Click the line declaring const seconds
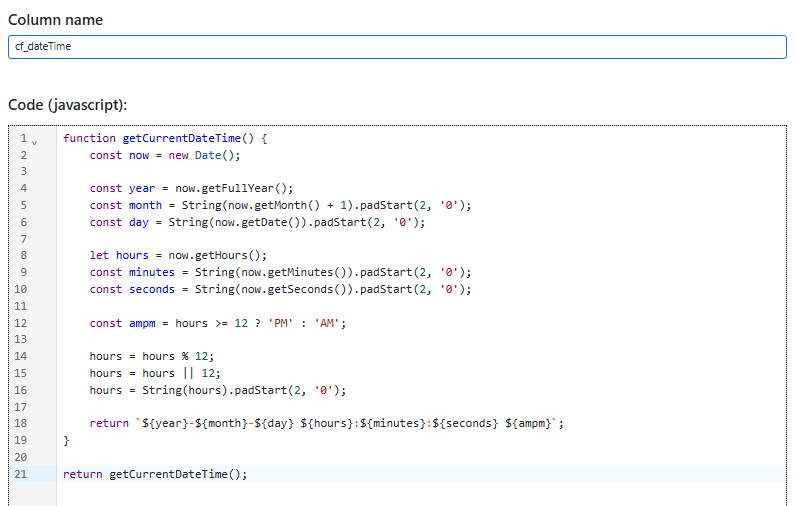This screenshot has height=506, width=796. coord(280,289)
